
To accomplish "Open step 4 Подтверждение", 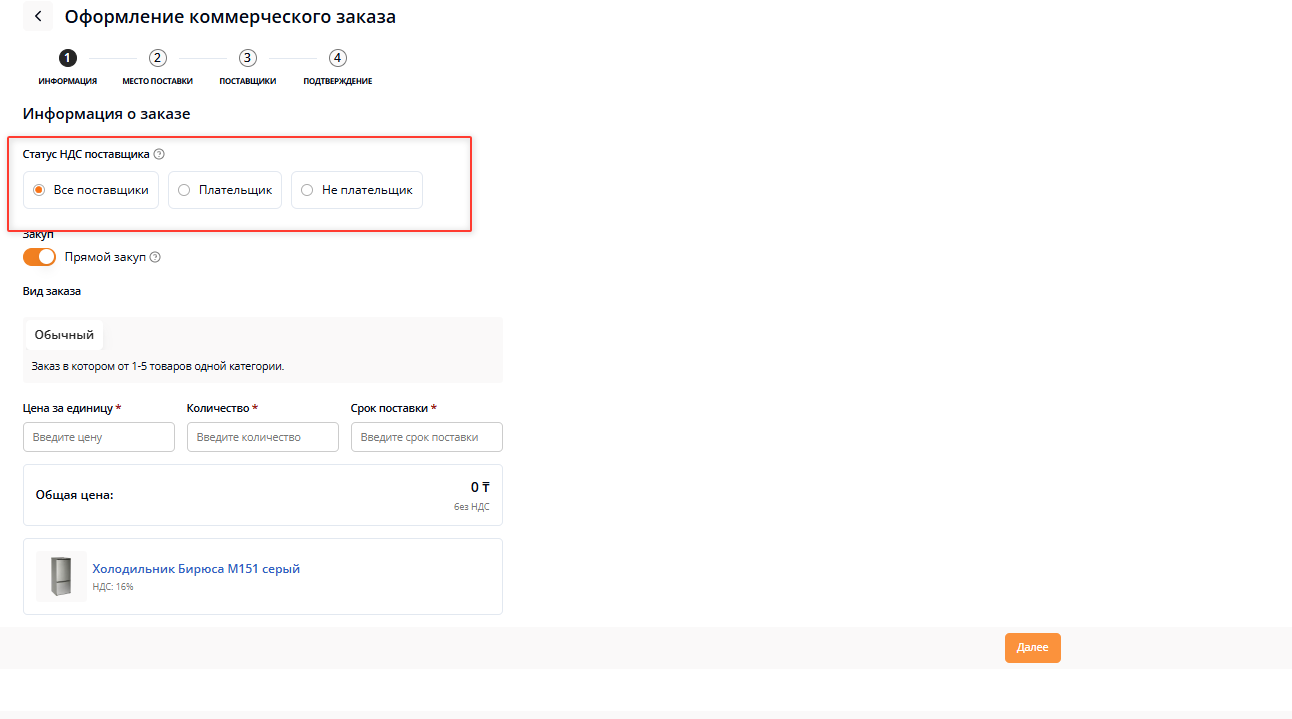I will click(x=338, y=58).
